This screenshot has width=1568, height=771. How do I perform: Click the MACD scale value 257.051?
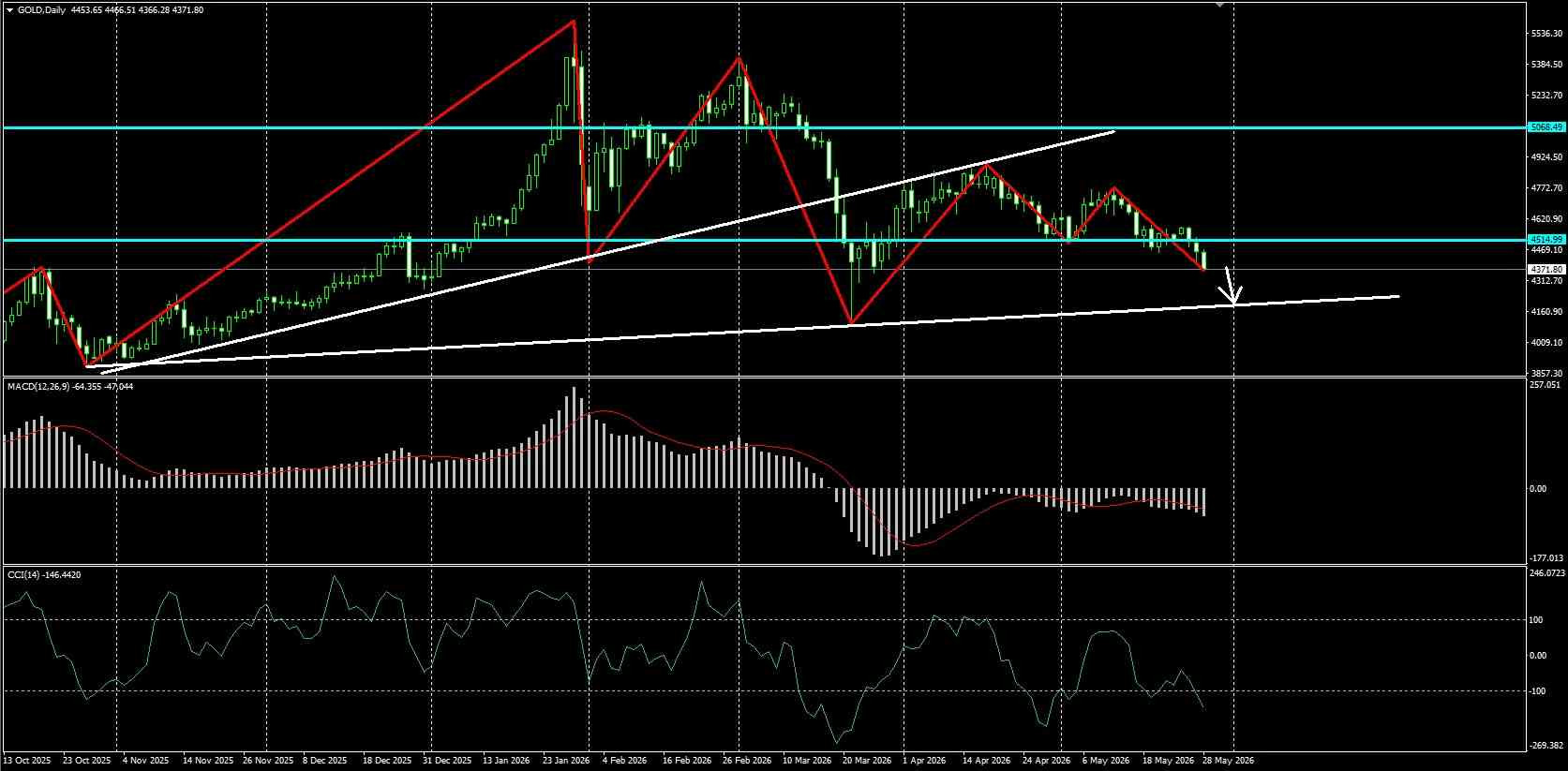tap(1545, 385)
